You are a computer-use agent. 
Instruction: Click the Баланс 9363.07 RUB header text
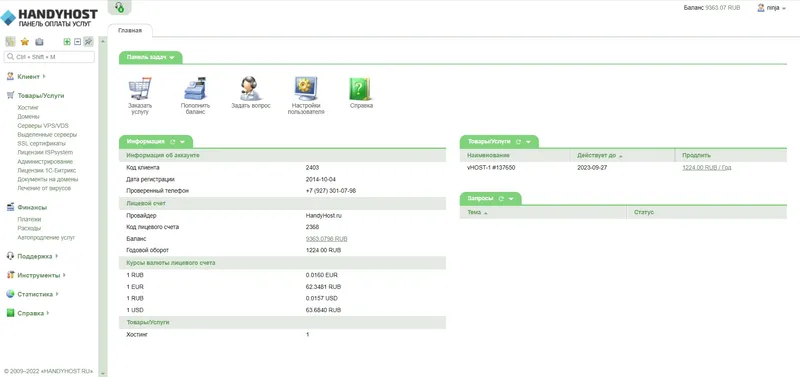click(x=712, y=8)
